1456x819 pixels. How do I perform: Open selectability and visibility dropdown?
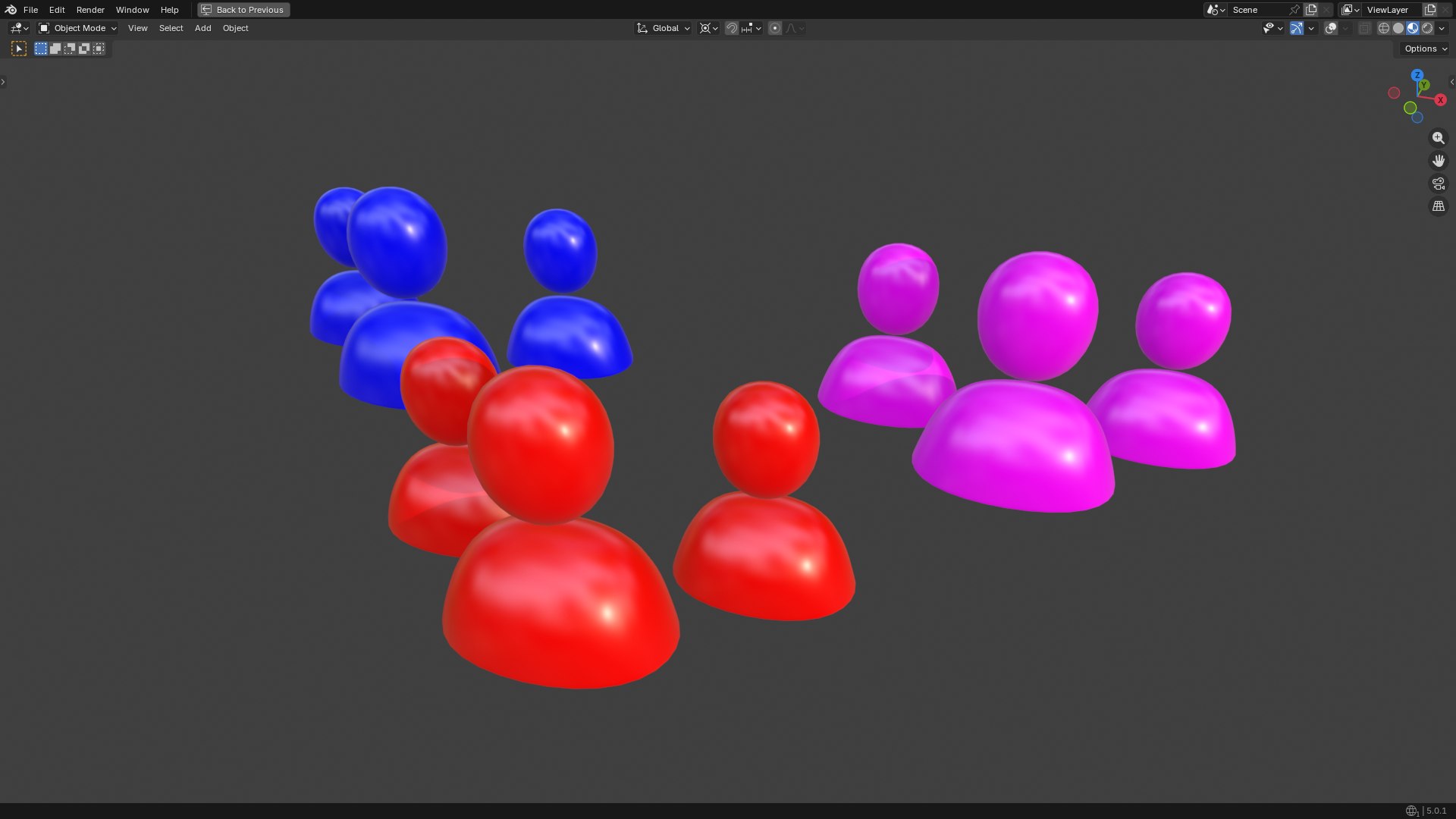click(1272, 28)
